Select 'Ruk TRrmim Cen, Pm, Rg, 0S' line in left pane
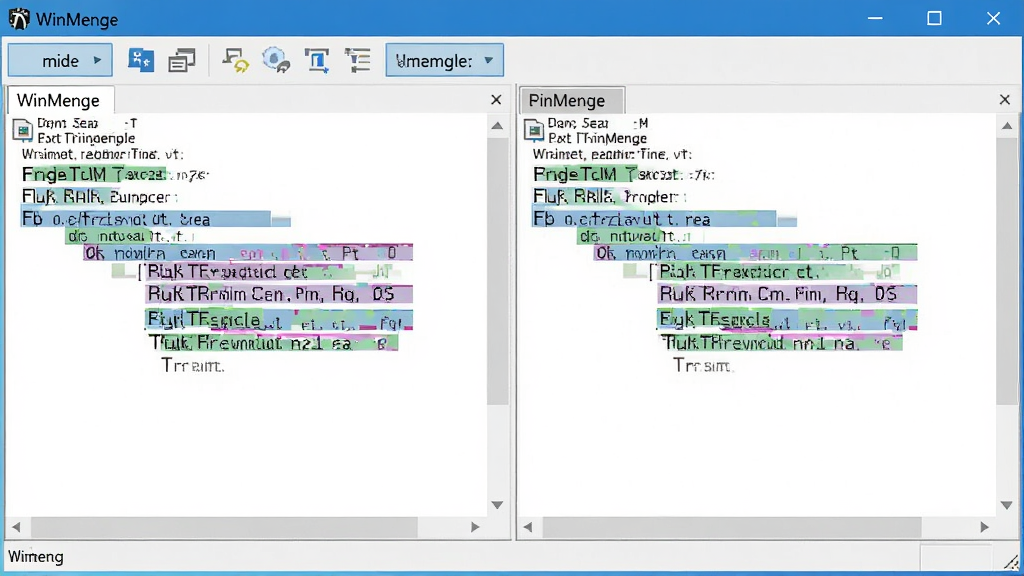1024x576 pixels. point(280,295)
